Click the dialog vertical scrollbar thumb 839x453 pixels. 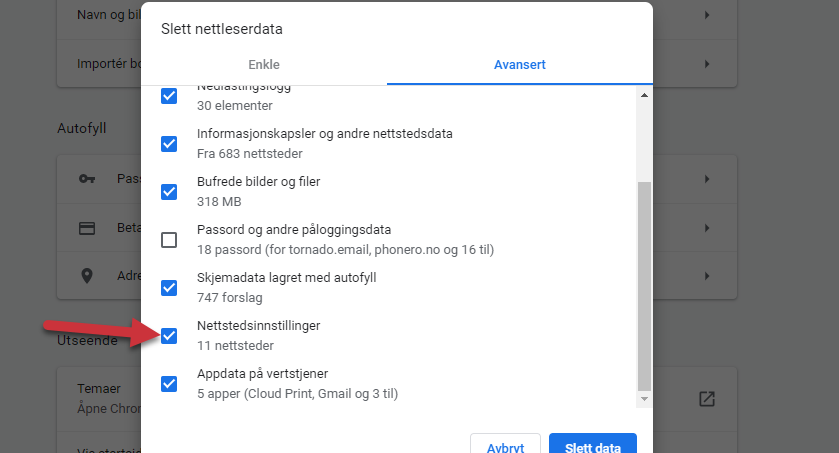pos(644,286)
